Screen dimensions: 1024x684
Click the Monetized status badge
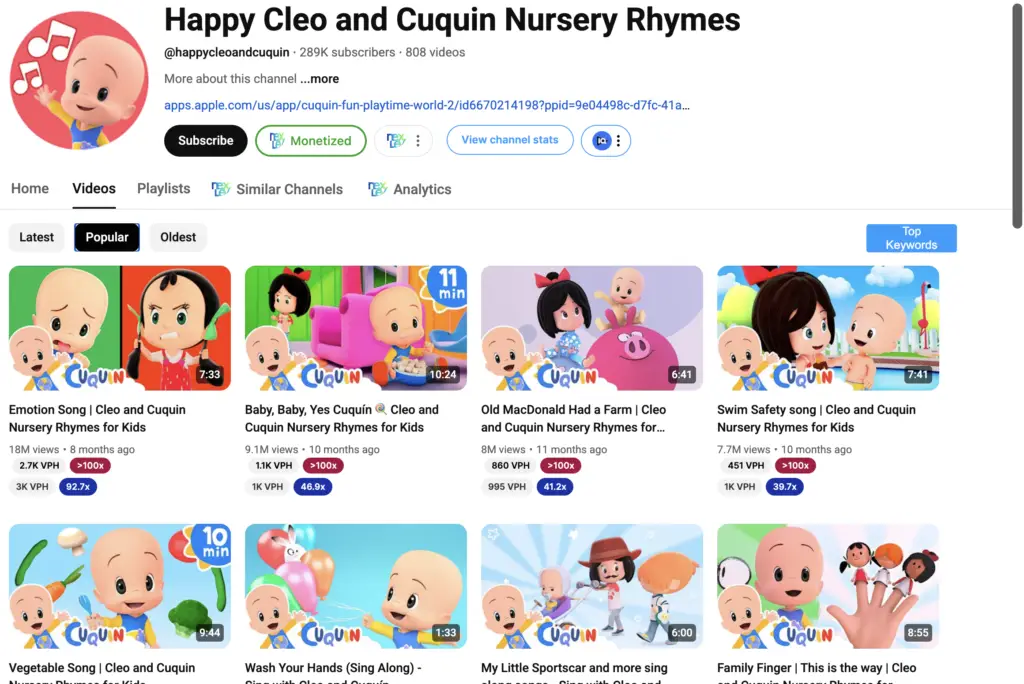[311, 140]
